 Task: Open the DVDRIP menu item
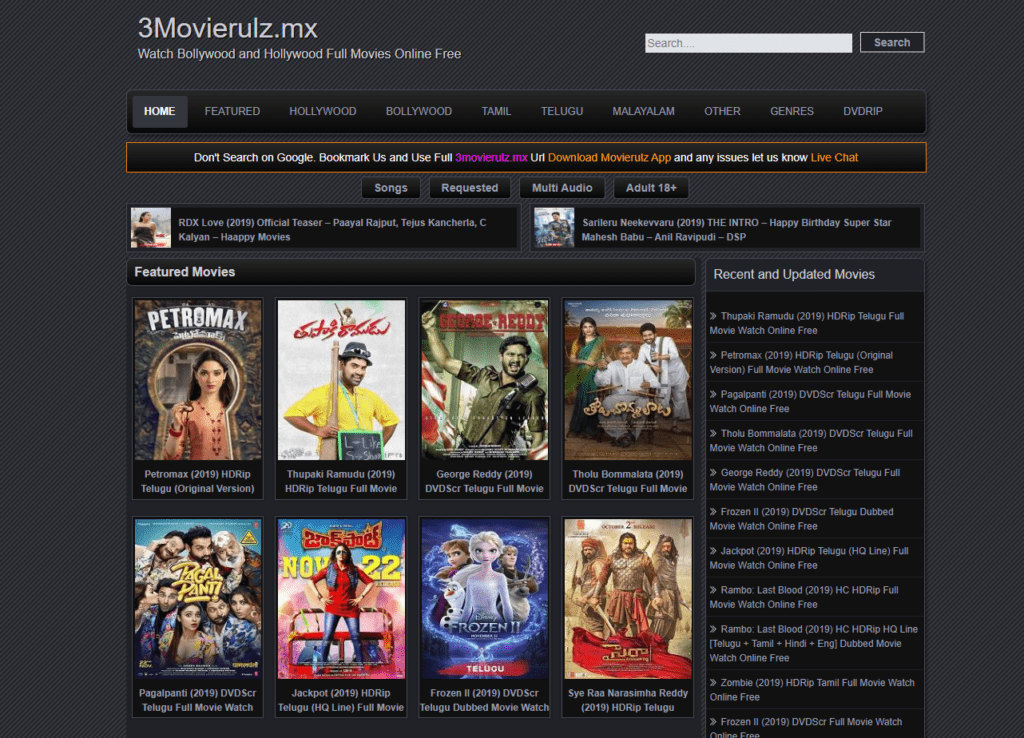(863, 112)
